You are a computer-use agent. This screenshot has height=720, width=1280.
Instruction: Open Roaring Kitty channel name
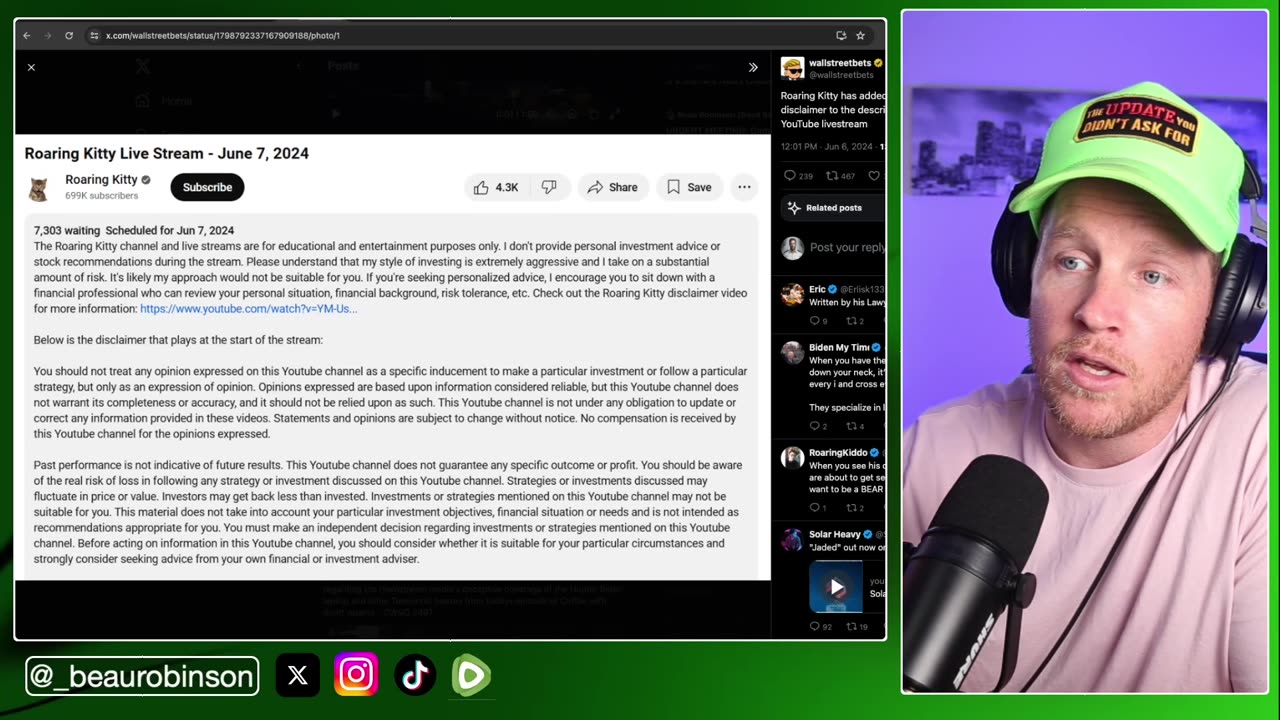[101, 180]
